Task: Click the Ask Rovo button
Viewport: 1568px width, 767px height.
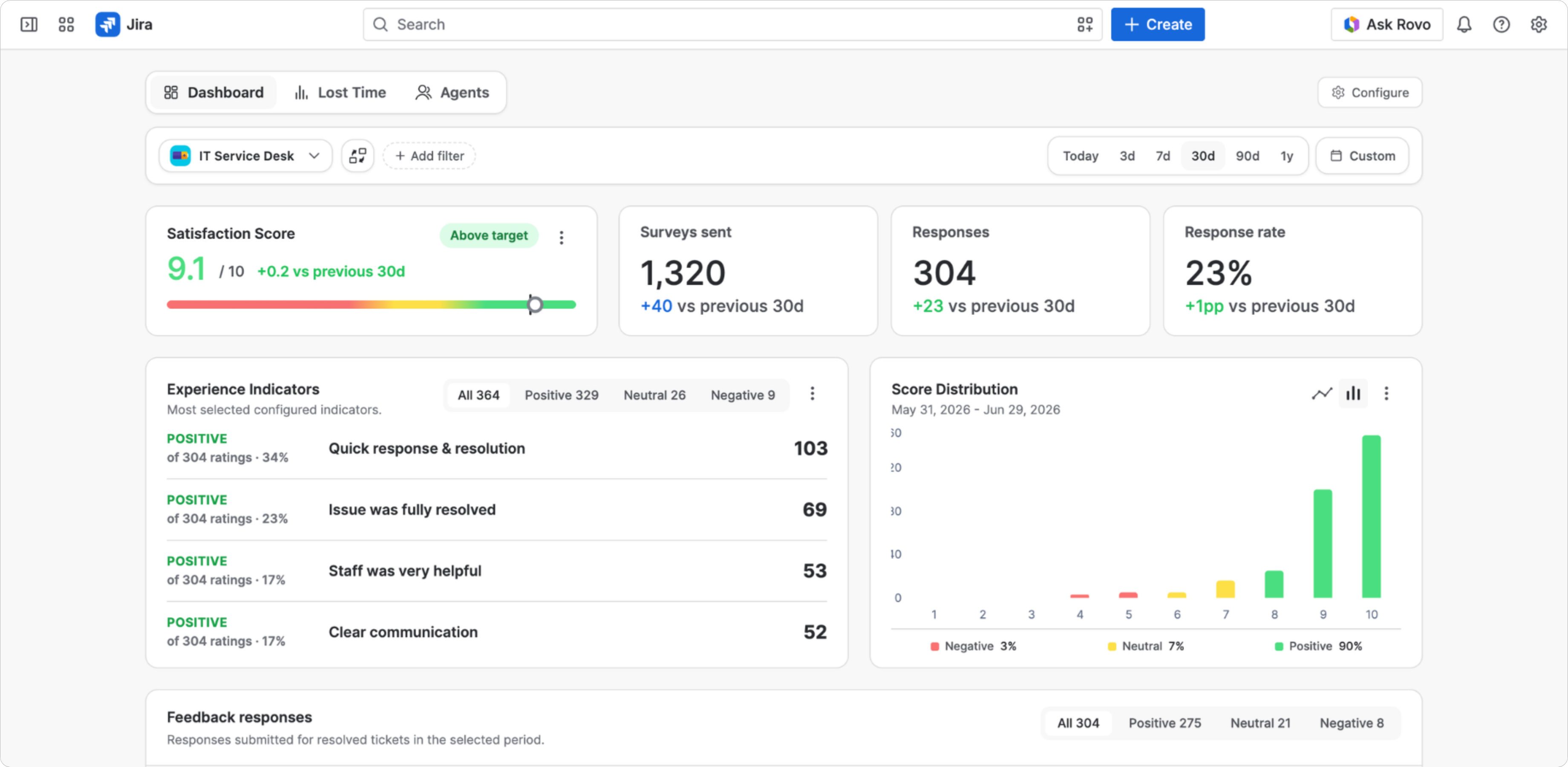Action: point(1386,24)
